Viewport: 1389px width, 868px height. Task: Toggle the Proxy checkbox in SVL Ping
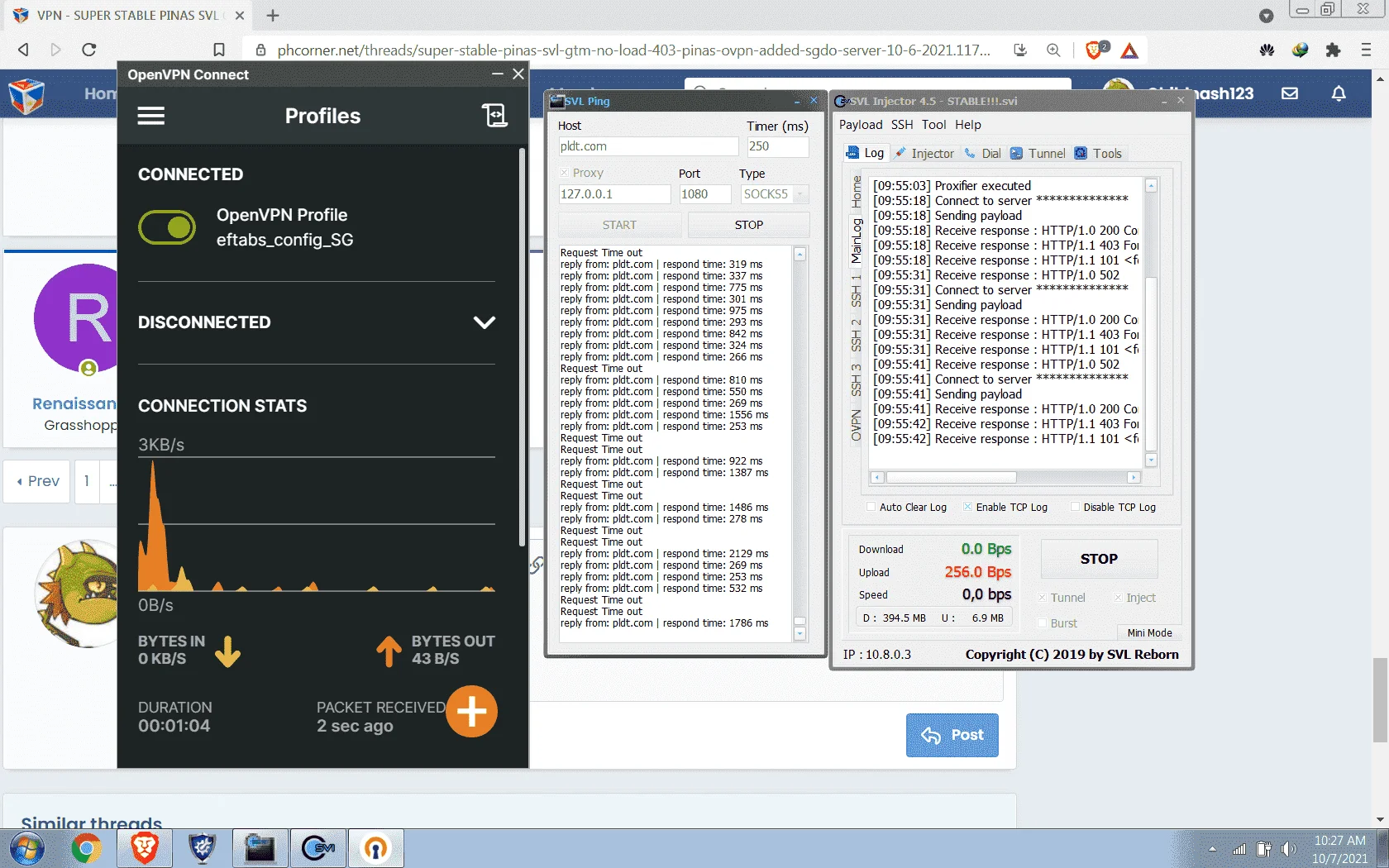(565, 173)
